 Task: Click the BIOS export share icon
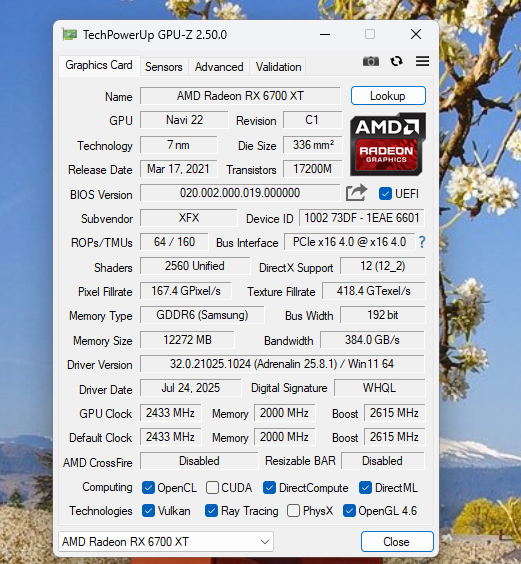click(x=356, y=193)
